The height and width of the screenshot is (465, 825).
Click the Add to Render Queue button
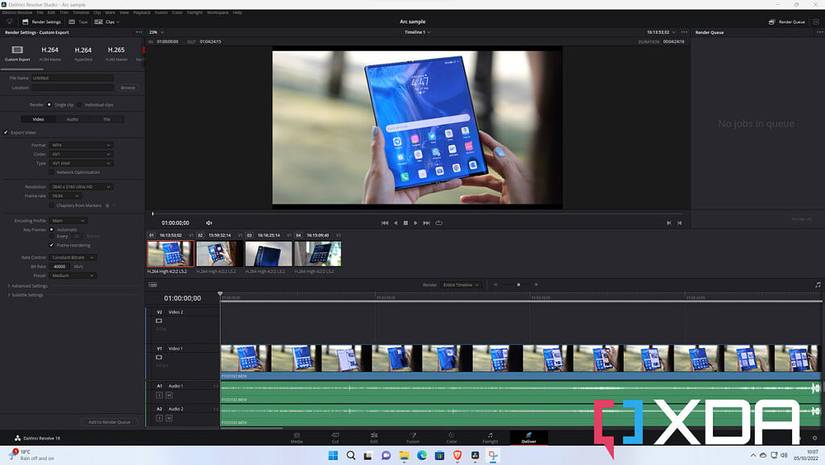tap(109, 422)
